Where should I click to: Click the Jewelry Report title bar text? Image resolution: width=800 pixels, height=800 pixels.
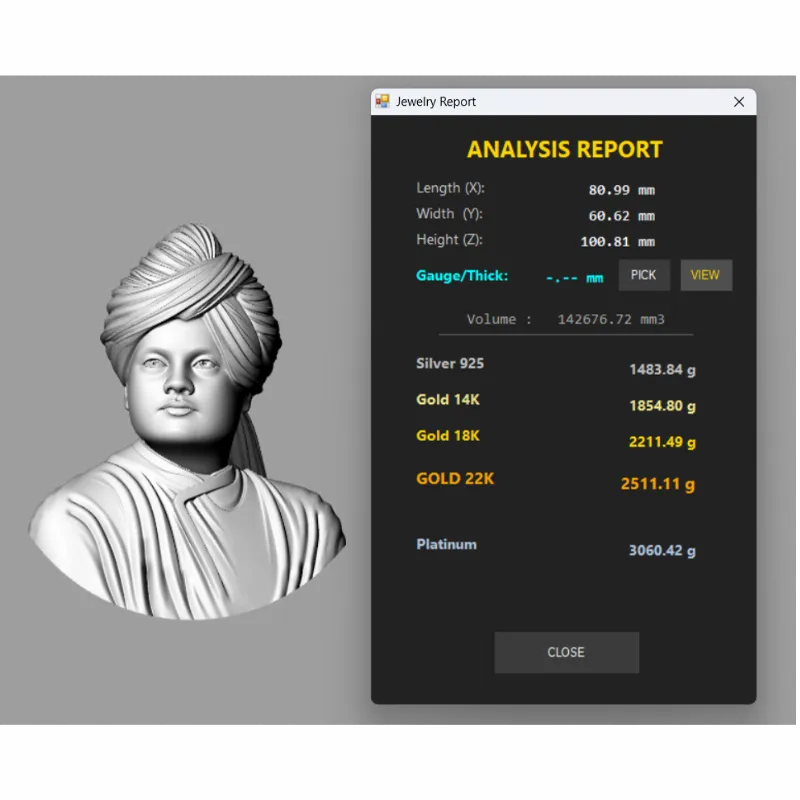tap(436, 102)
